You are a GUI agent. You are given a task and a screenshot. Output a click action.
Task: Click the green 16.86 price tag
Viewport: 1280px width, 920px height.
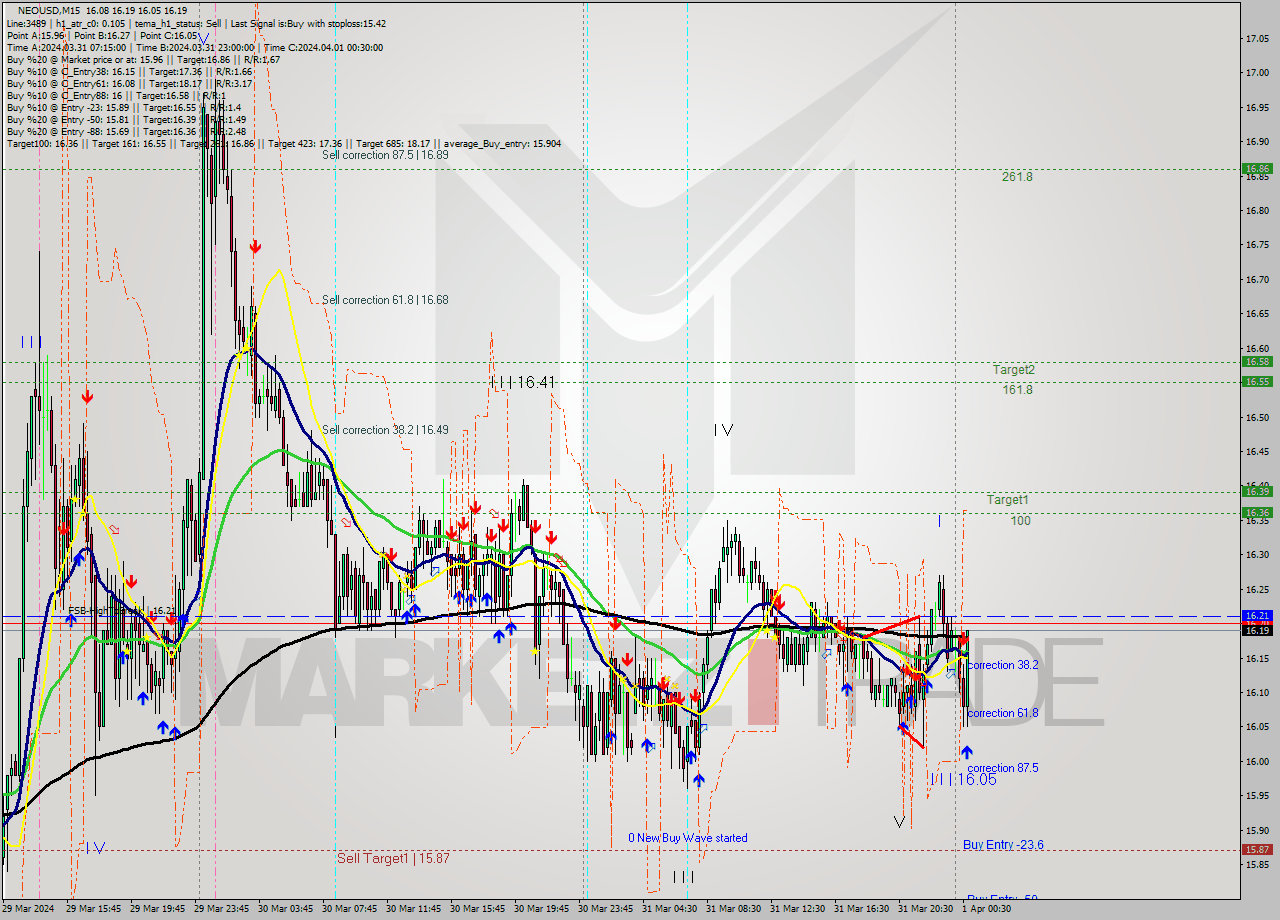[x=1257, y=169]
